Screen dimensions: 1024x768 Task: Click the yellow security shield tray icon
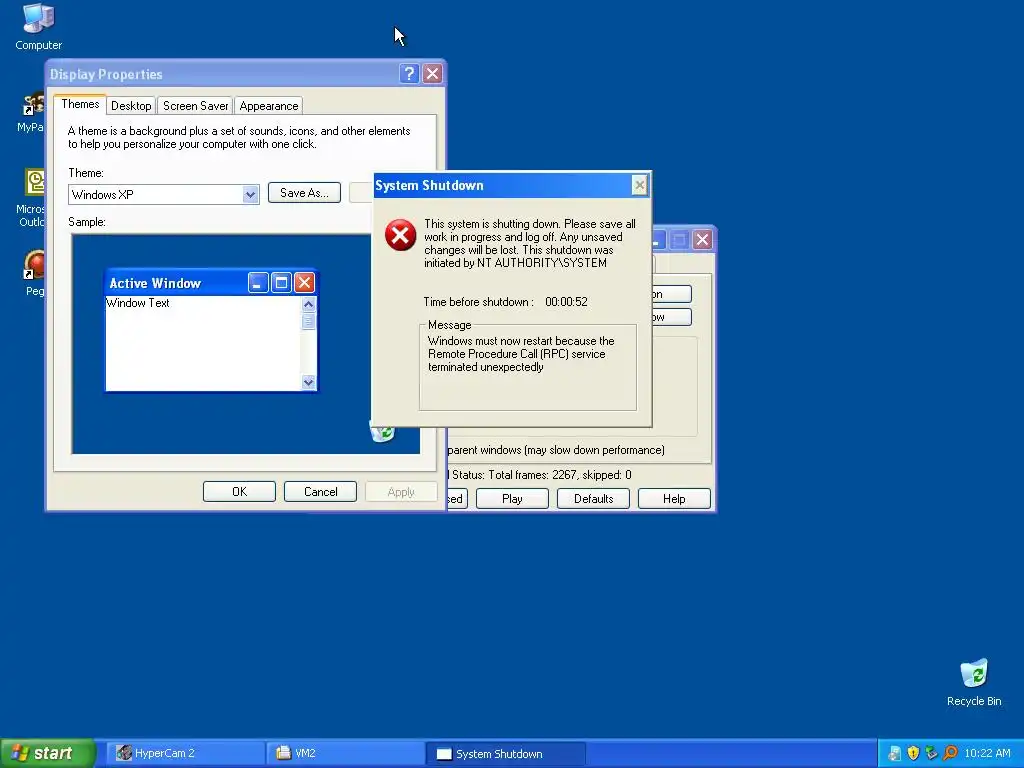click(913, 753)
